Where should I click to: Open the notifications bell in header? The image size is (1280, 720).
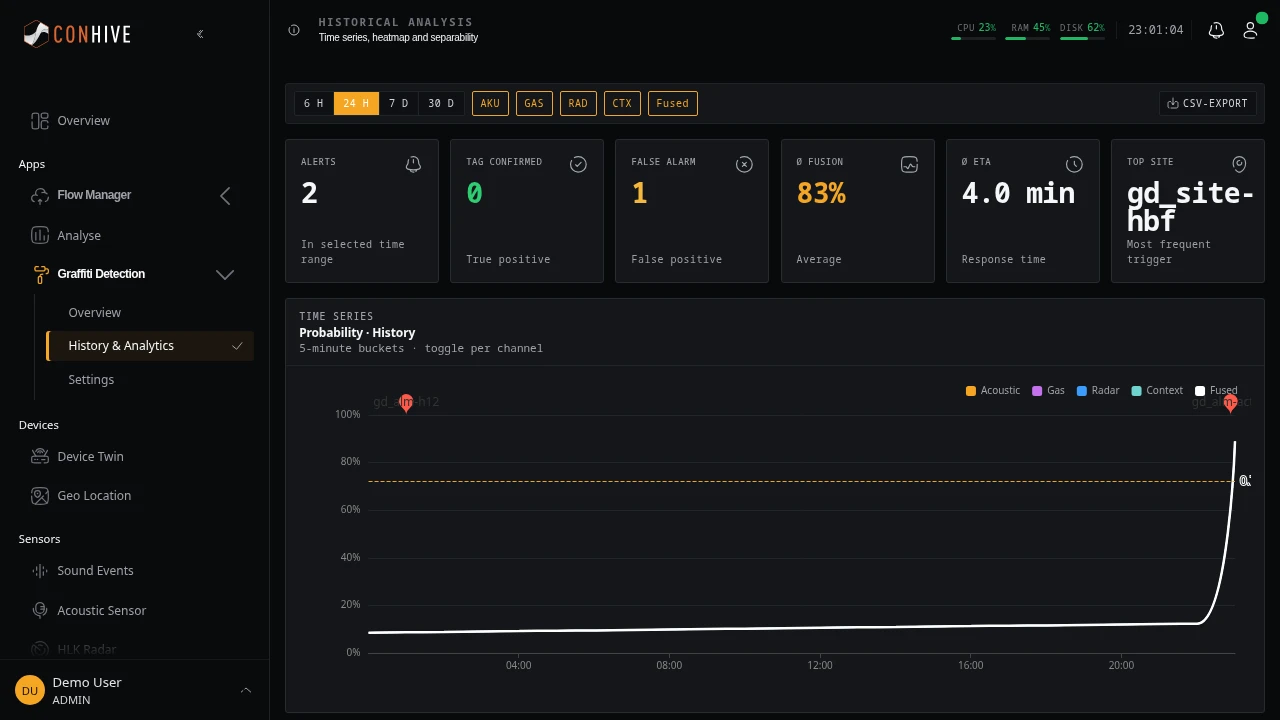[1216, 30]
